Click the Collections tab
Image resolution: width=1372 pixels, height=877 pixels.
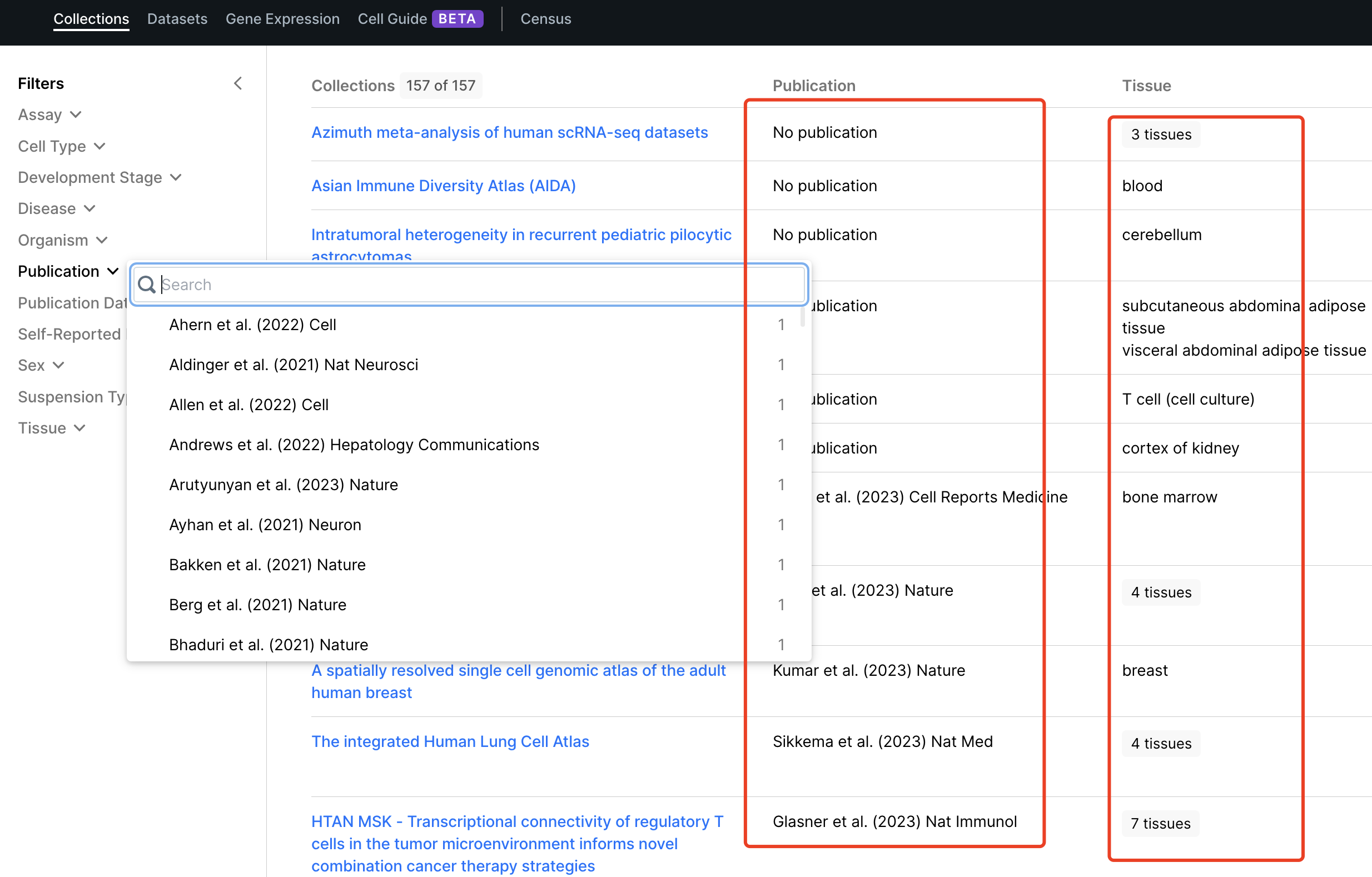click(x=90, y=18)
